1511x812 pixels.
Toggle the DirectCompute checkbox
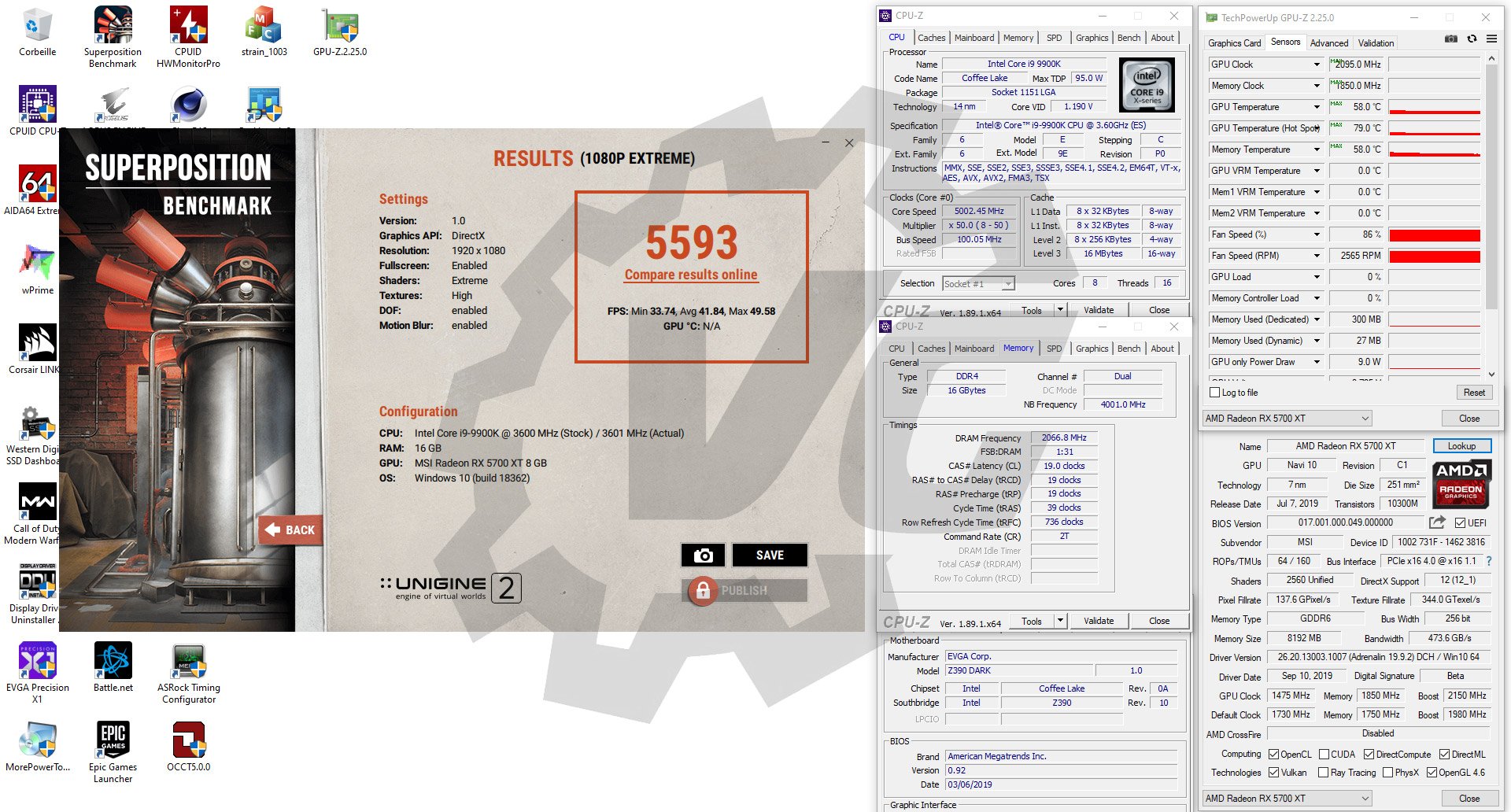(1369, 754)
